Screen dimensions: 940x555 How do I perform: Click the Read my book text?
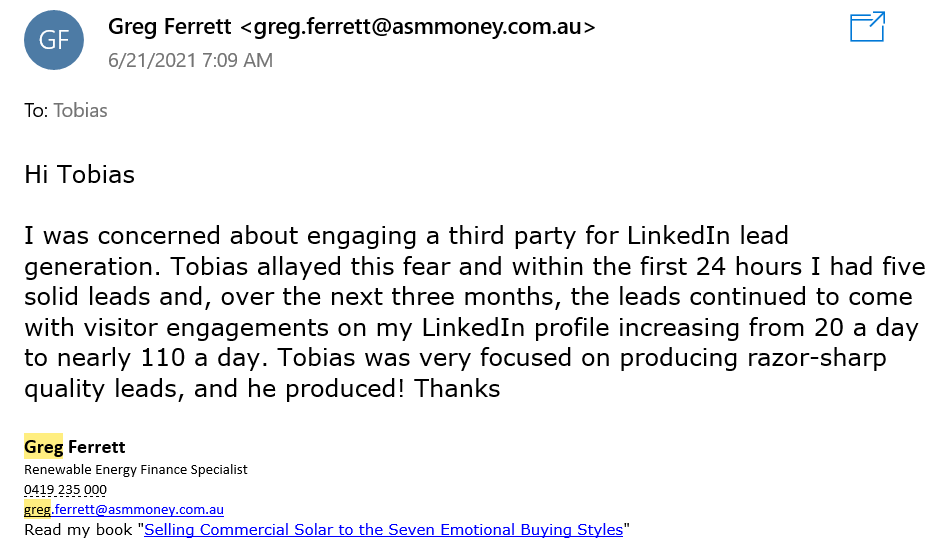click(x=78, y=530)
